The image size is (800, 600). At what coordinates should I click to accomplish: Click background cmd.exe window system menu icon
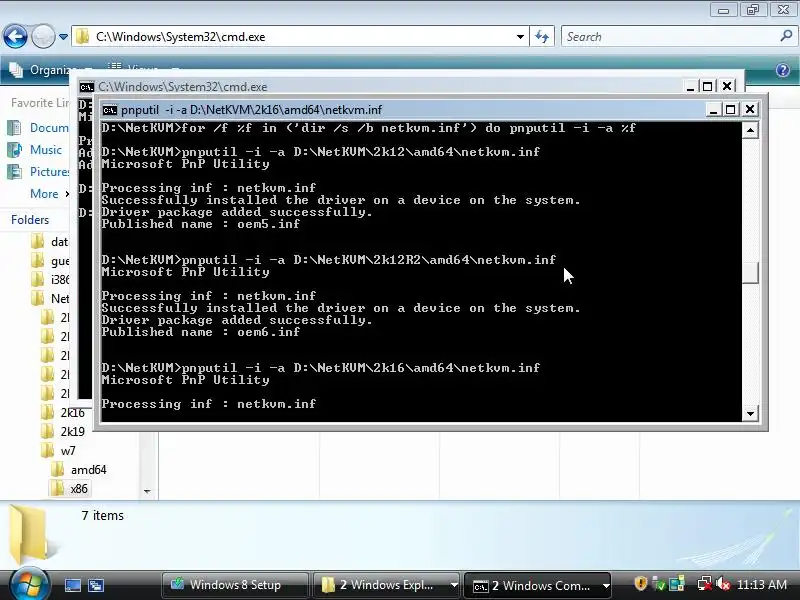pyautogui.click(x=87, y=87)
